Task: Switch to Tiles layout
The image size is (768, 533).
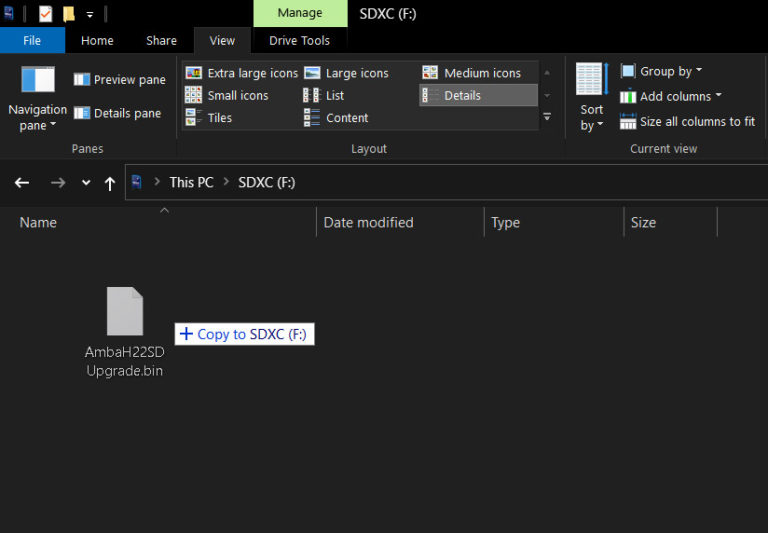Action: (x=209, y=118)
